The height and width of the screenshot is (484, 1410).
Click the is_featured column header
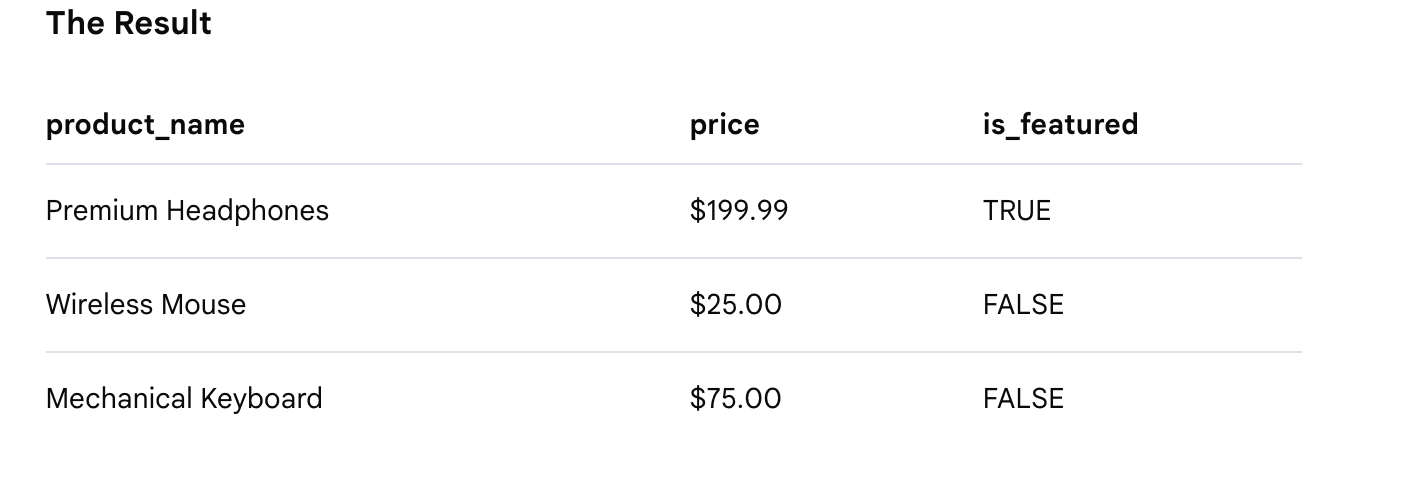click(1060, 124)
